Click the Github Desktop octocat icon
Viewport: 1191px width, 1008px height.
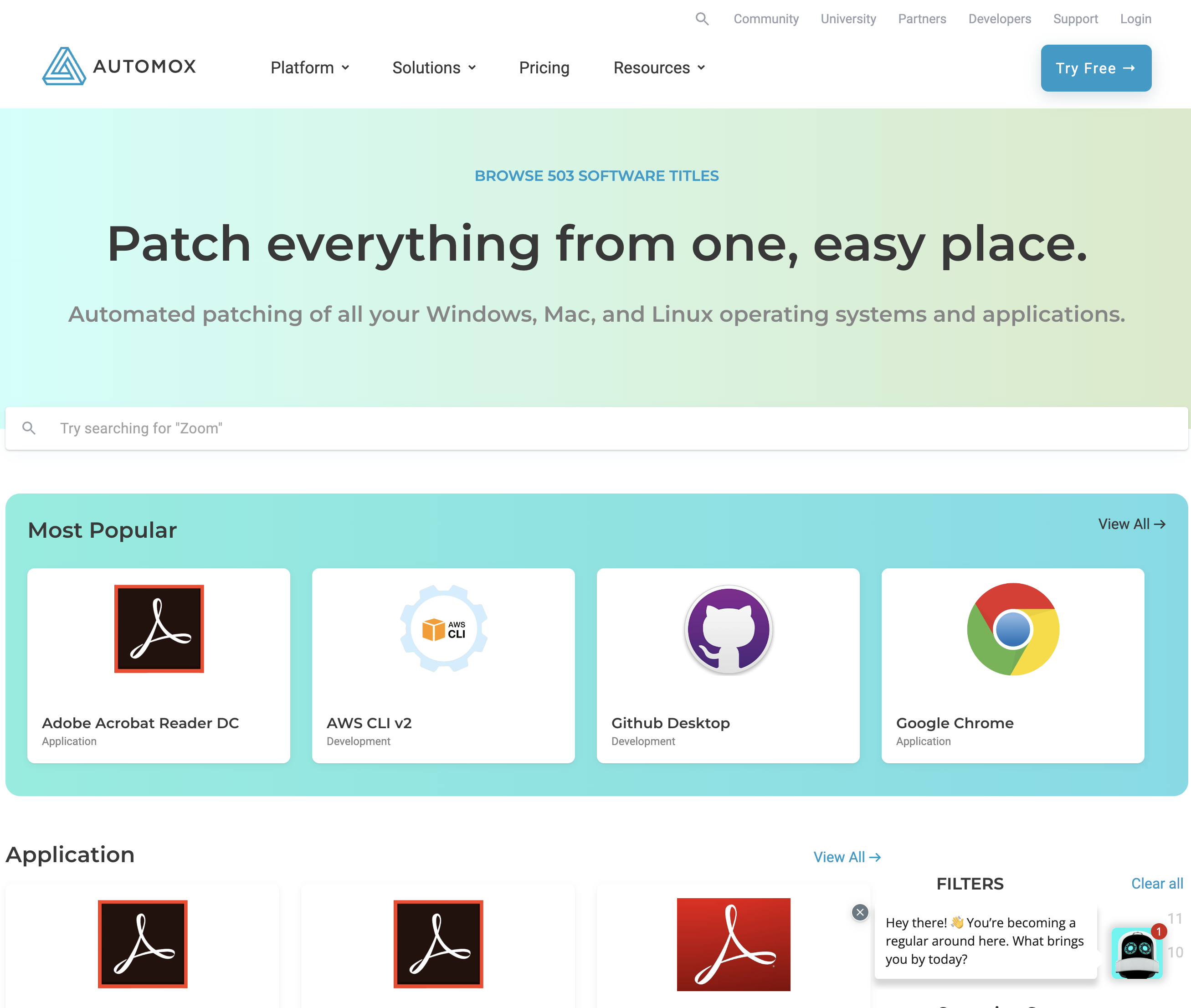[728, 628]
